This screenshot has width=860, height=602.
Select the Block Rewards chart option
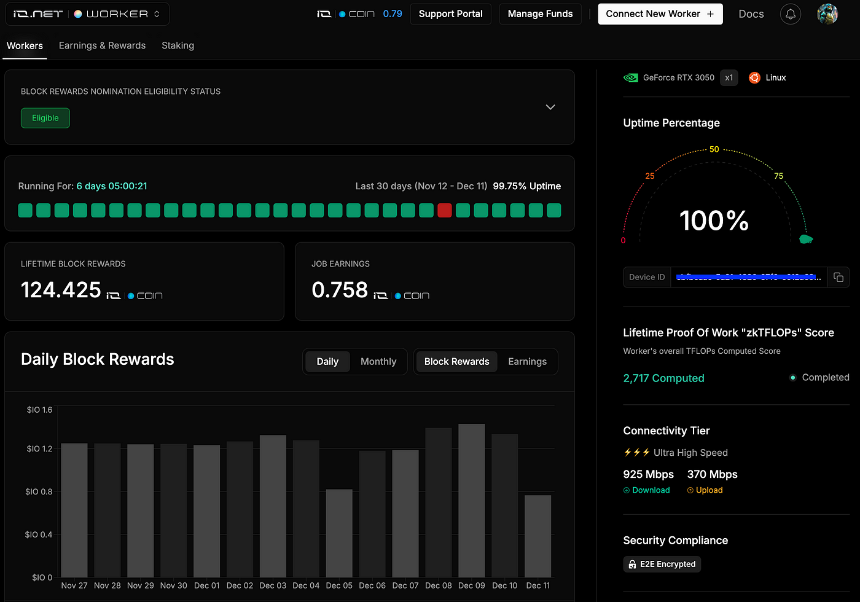tap(456, 362)
